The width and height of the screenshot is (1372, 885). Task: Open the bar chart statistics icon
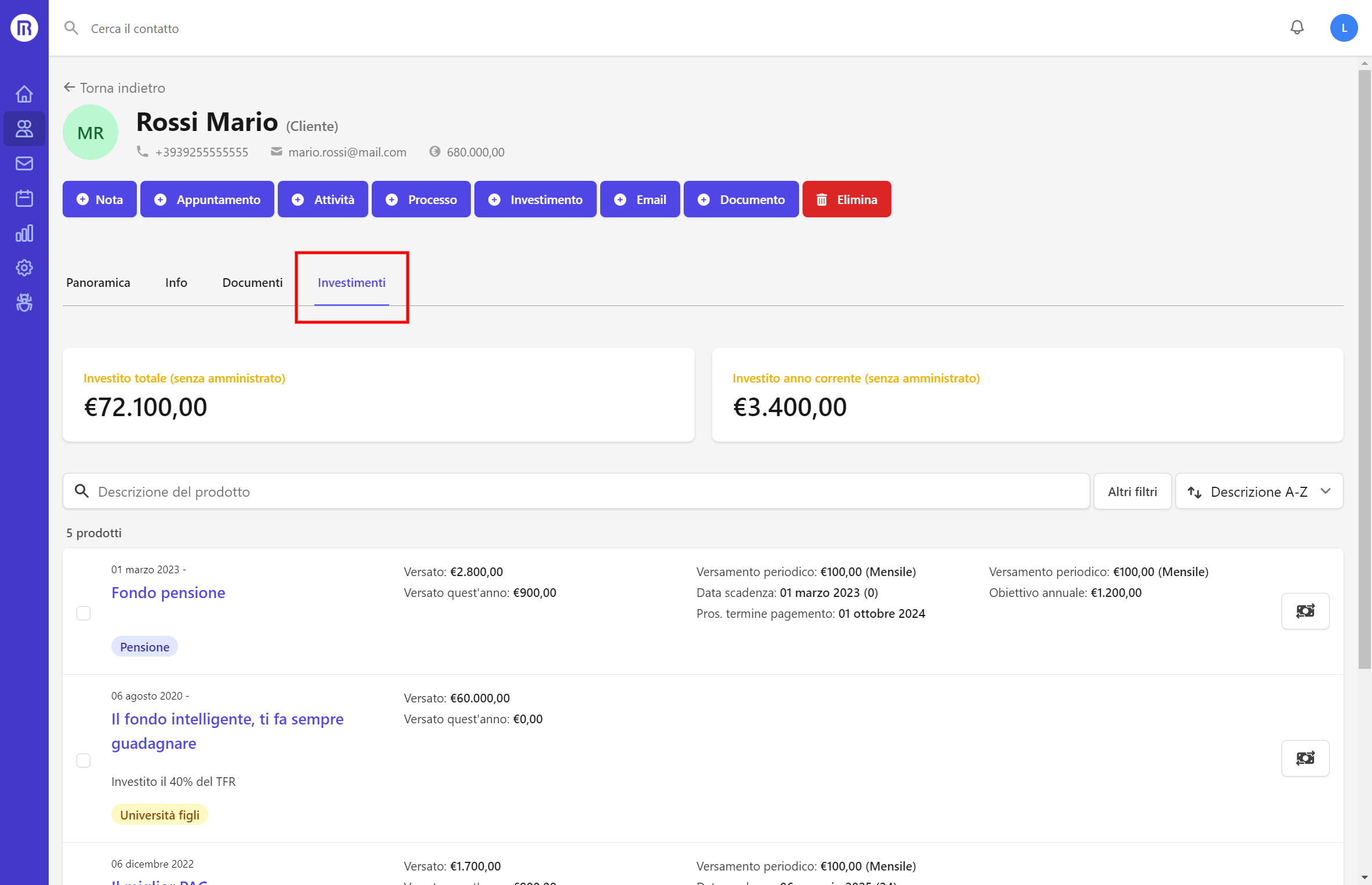pos(24,233)
